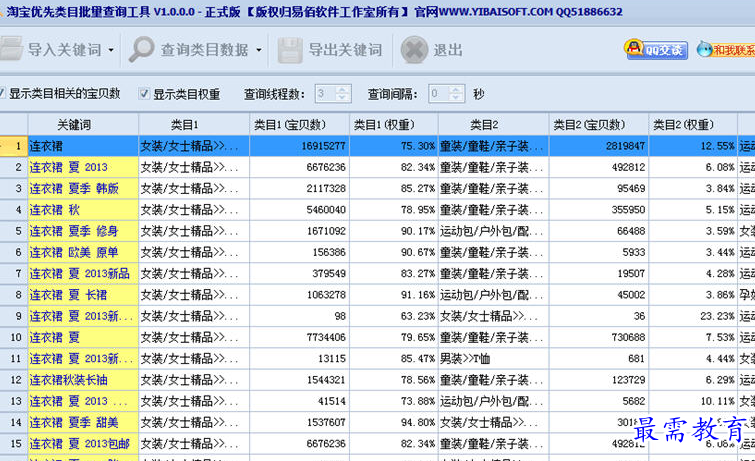The width and height of the screenshot is (755, 461).
Task: Toggle 显示类目权重 checkbox
Action: click(144, 93)
